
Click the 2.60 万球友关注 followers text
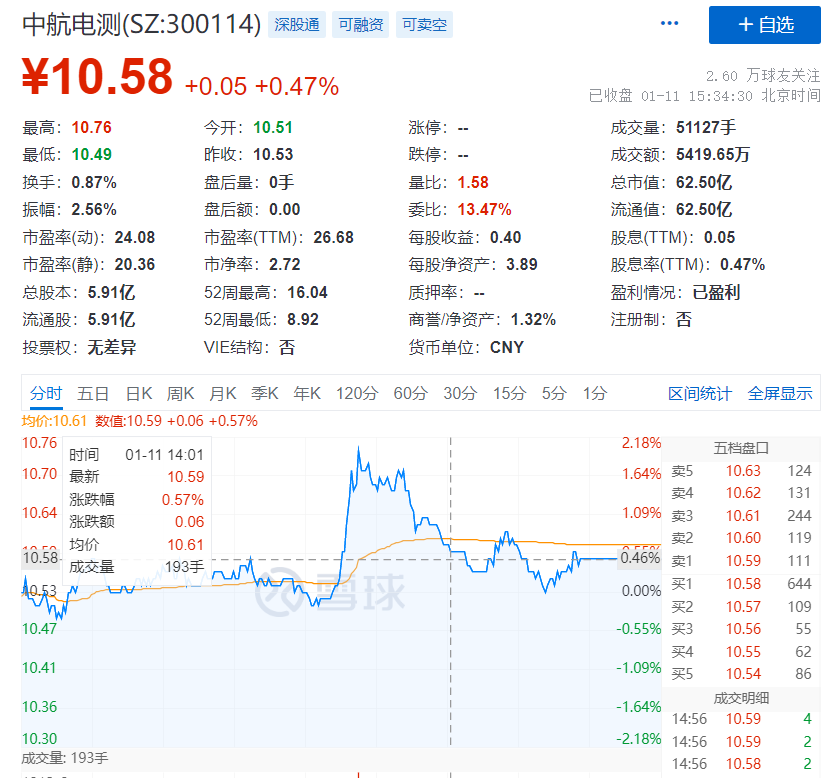[x=763, y=76]
